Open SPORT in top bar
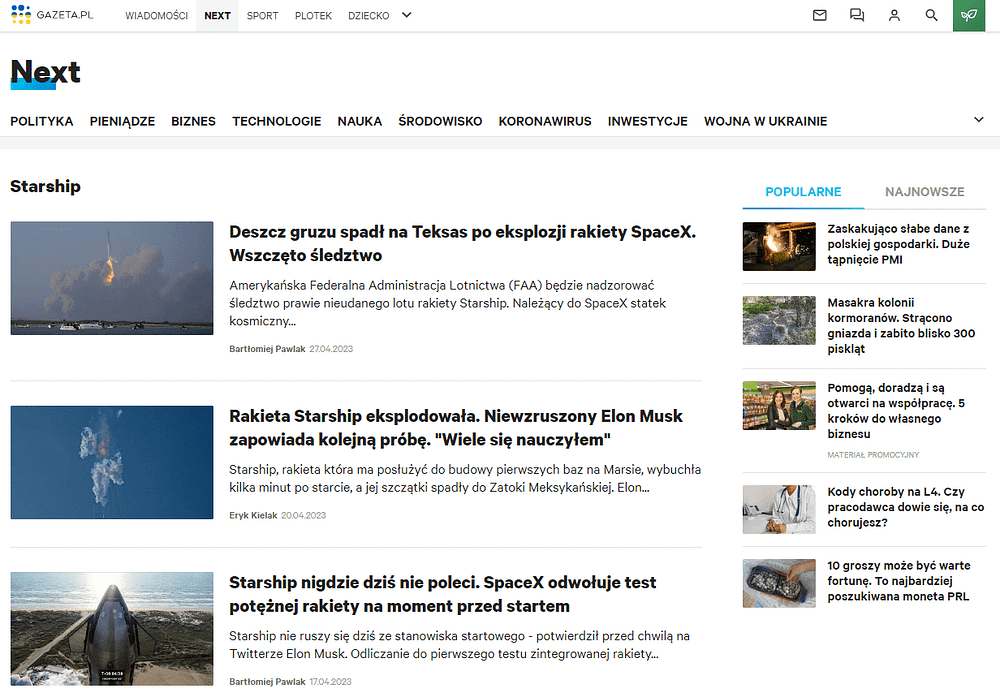Image resolution: width=1000 pixels, height=692 pixels. pyautogui.click(x=263, y=16)
